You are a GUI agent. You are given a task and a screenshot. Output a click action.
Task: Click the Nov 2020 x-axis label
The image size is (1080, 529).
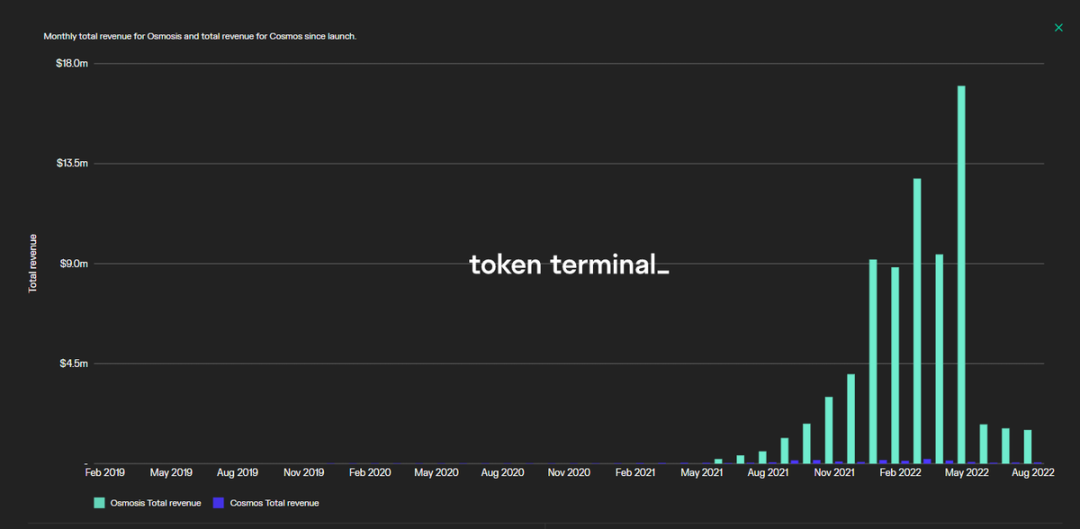[569, 473]
